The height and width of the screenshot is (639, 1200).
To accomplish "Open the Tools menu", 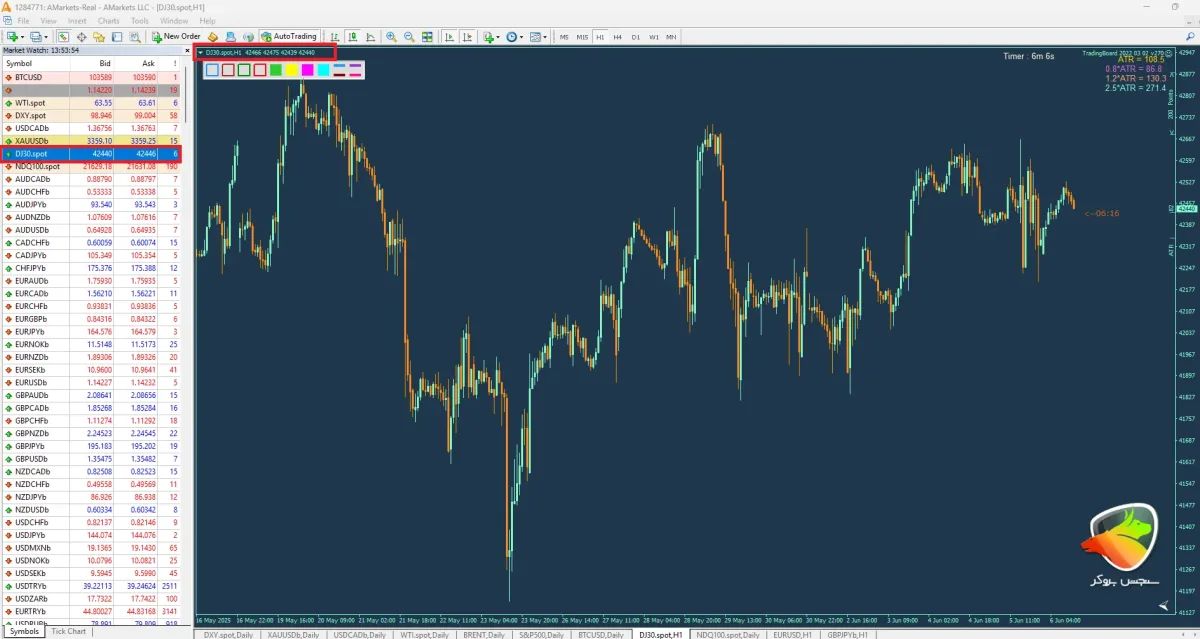I will pyautogui.click(x=140, y=20).
